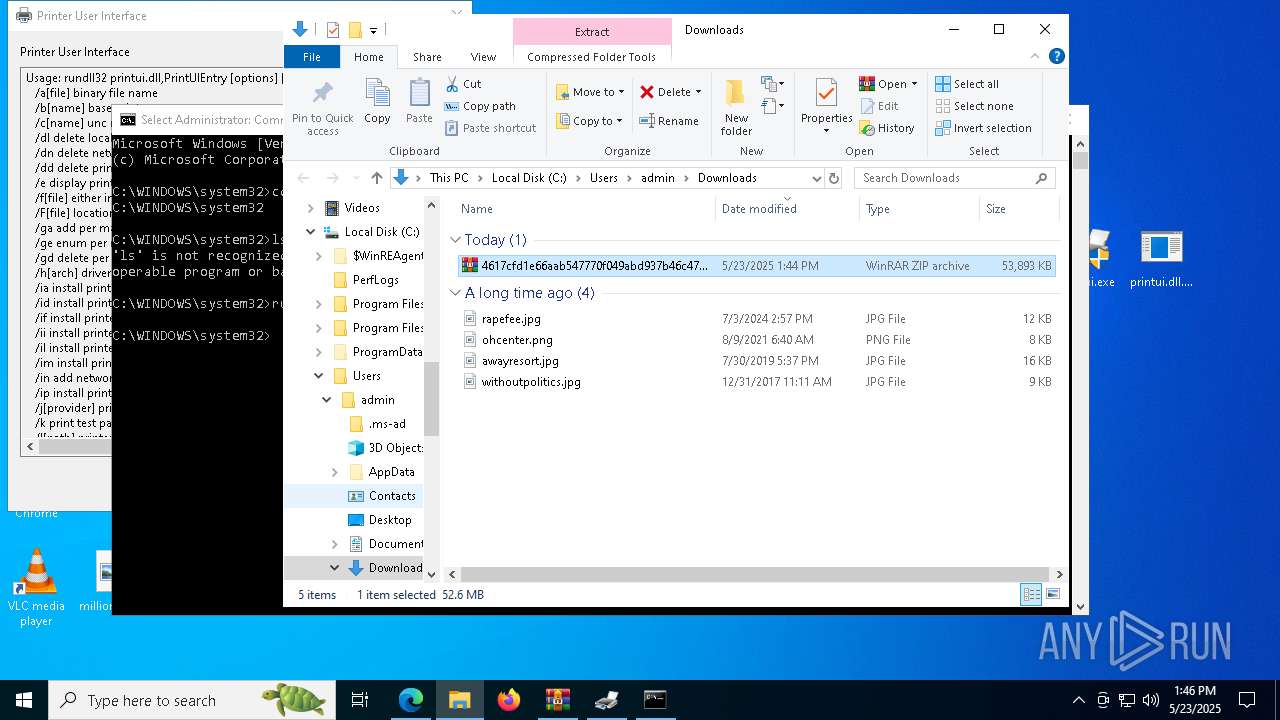The image size is (1280, 720).
Task: Switch to the Share ribbon tab
Action: (x=427, y=57)
